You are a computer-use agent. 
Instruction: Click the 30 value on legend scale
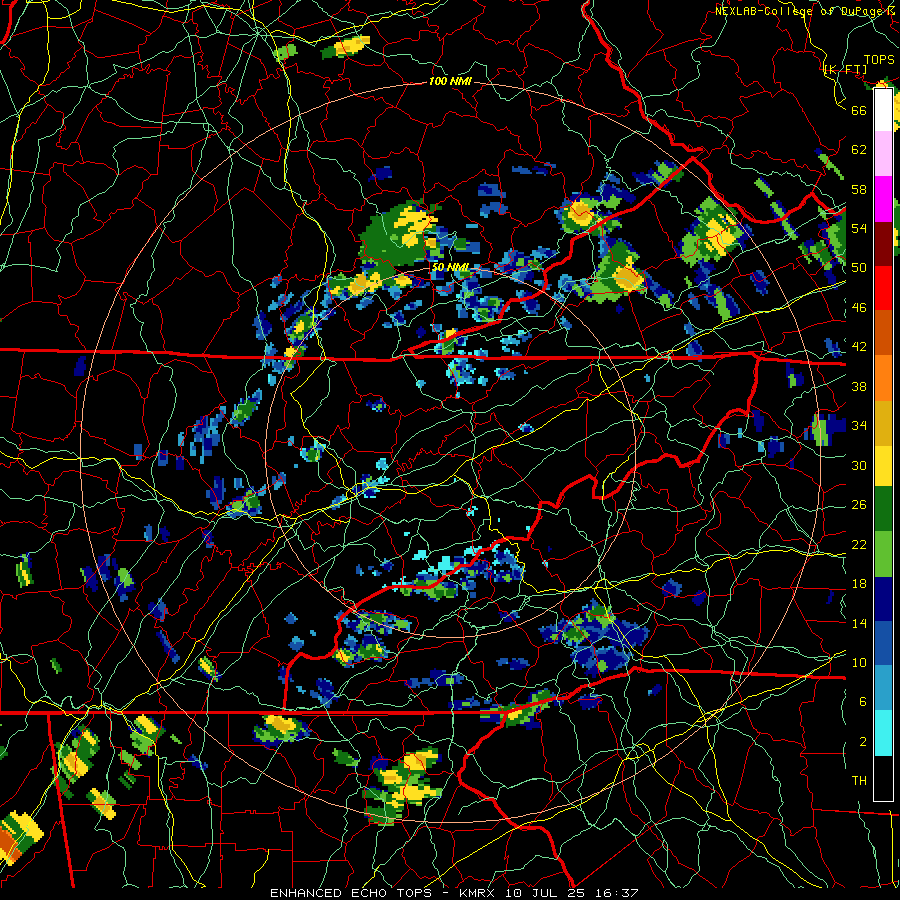coord(859,465)
